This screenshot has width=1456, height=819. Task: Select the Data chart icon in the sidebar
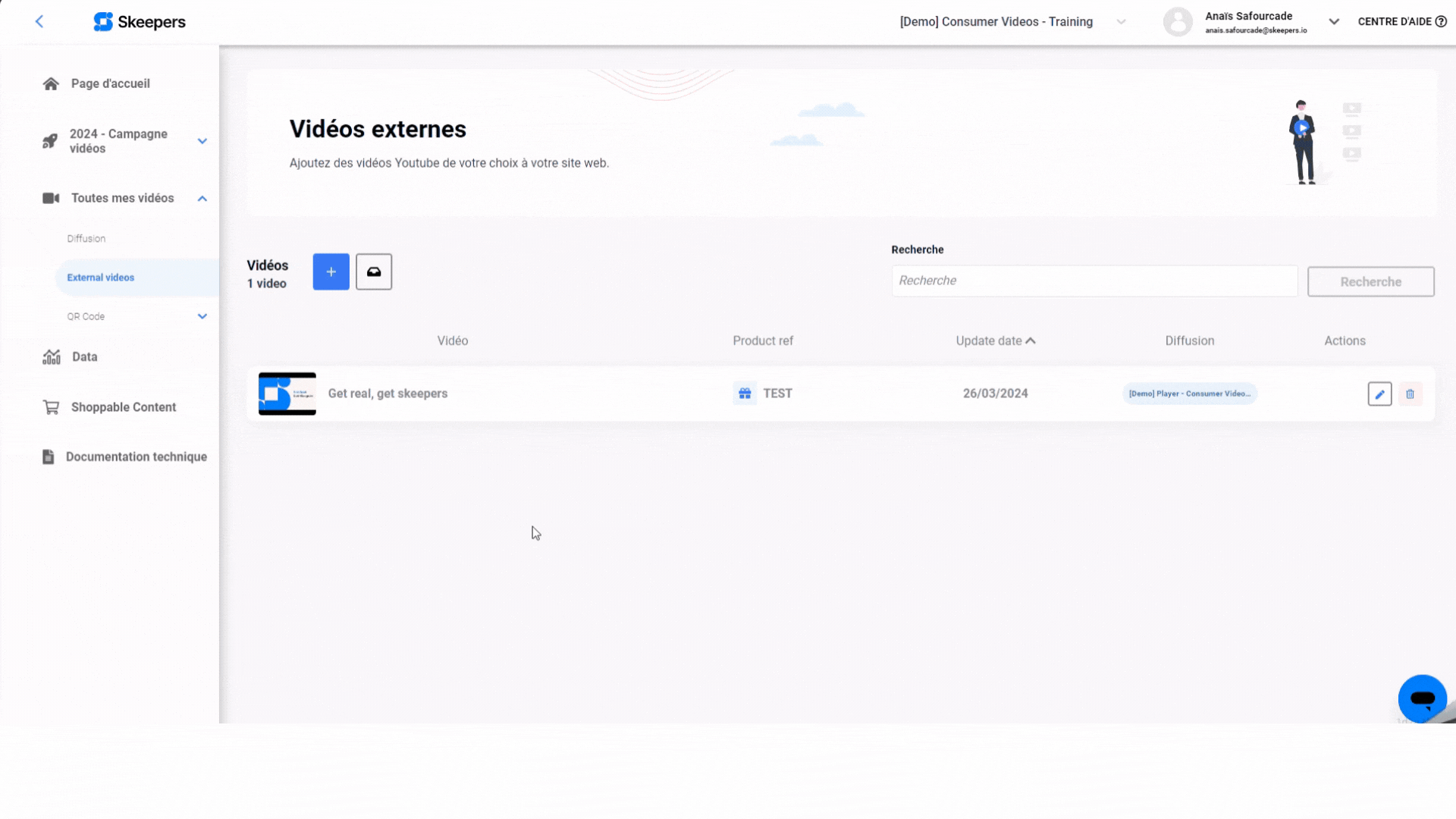click(x=50, y=356)
